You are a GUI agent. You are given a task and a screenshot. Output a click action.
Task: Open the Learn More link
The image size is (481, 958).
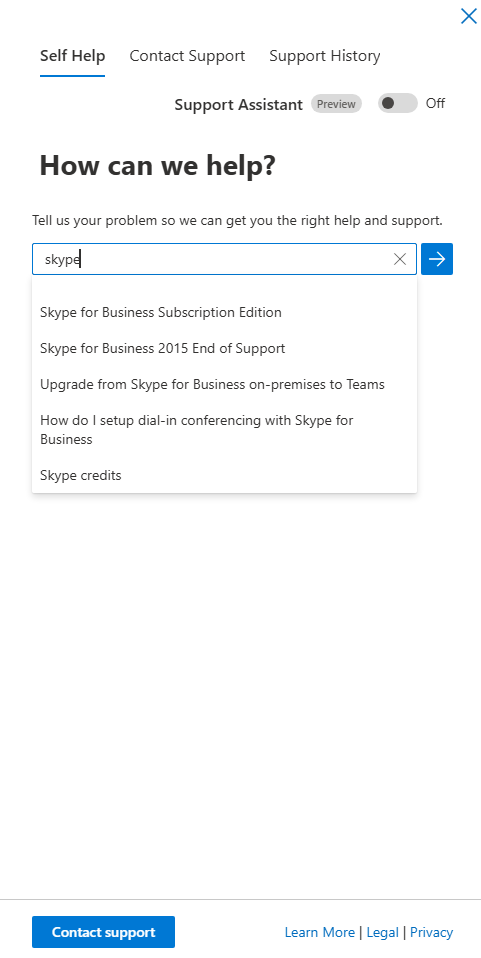point(320,932)
